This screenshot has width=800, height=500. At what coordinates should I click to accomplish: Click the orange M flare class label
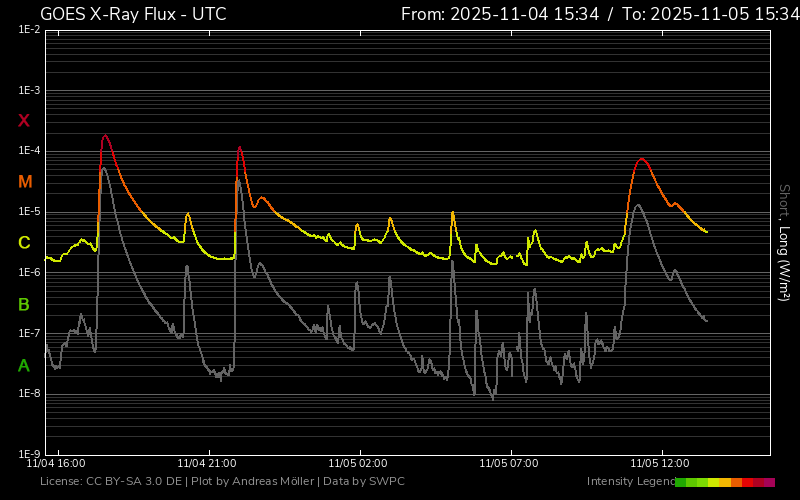[25, 182]
